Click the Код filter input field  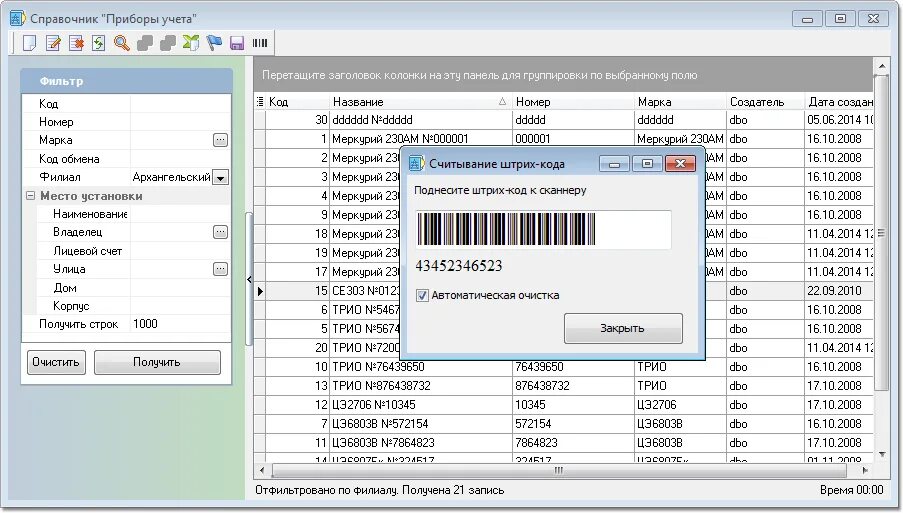(180, 104)
